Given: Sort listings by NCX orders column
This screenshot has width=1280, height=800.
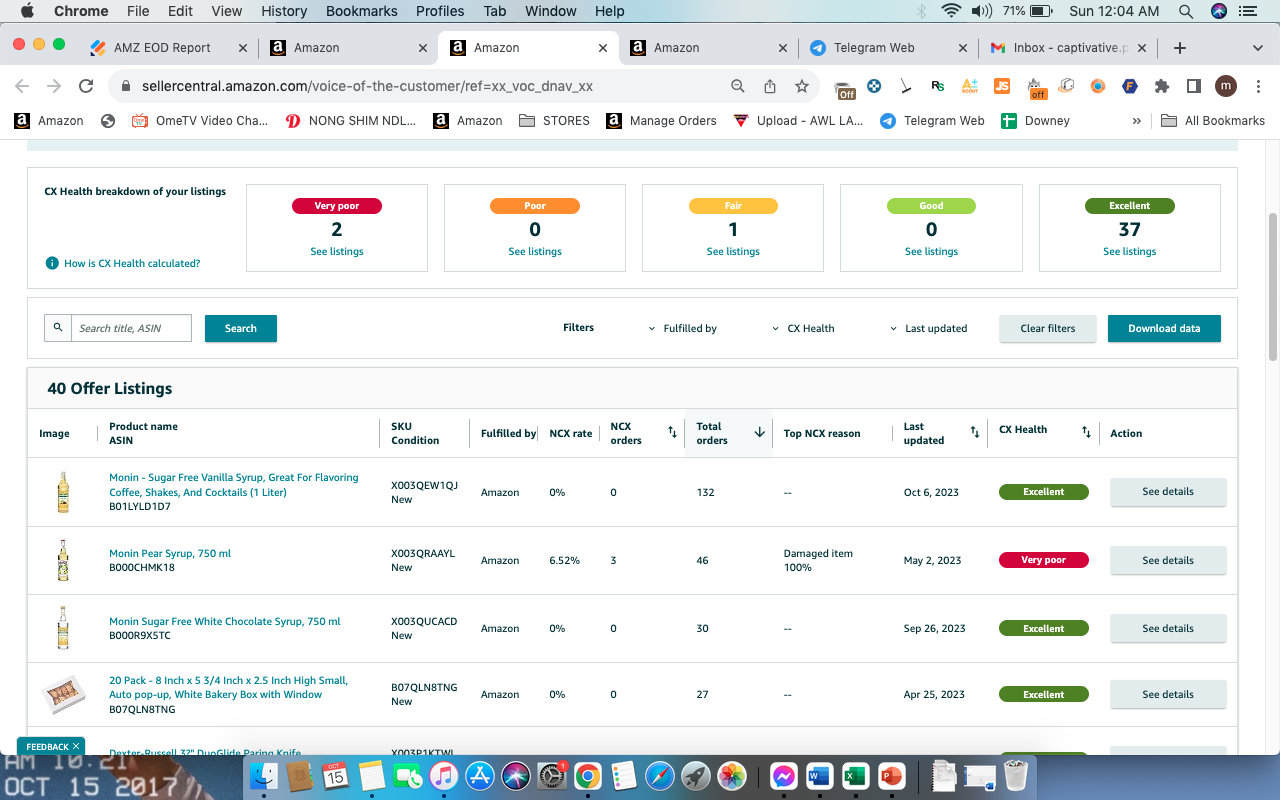Looking at the screenshot, I should pyautogui.click(x=673, y=432).
